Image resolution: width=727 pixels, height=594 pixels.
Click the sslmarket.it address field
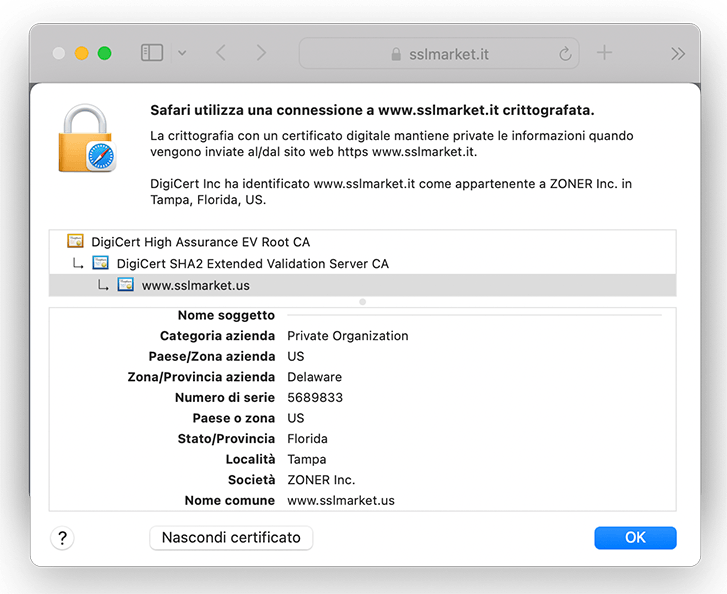click(439, 54)
